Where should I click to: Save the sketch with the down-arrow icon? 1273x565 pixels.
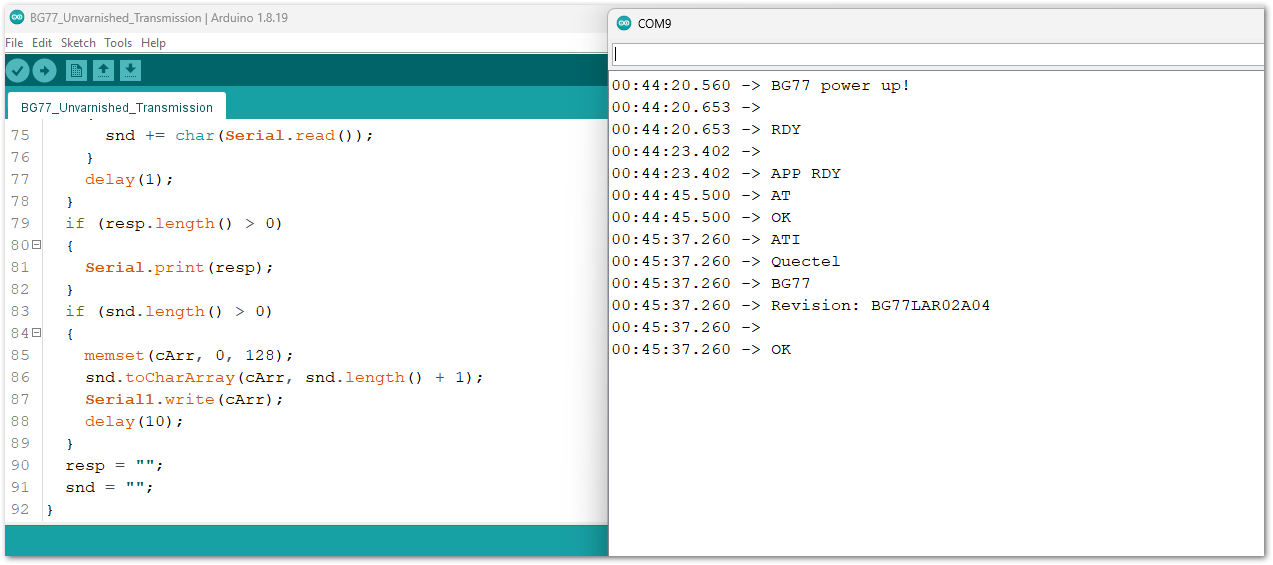pos(131,70)
